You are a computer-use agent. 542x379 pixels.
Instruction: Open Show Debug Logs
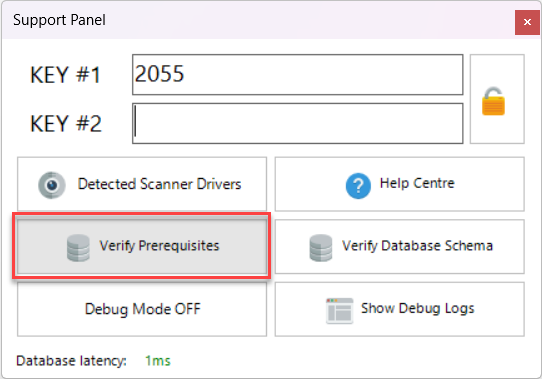(400, 309)
